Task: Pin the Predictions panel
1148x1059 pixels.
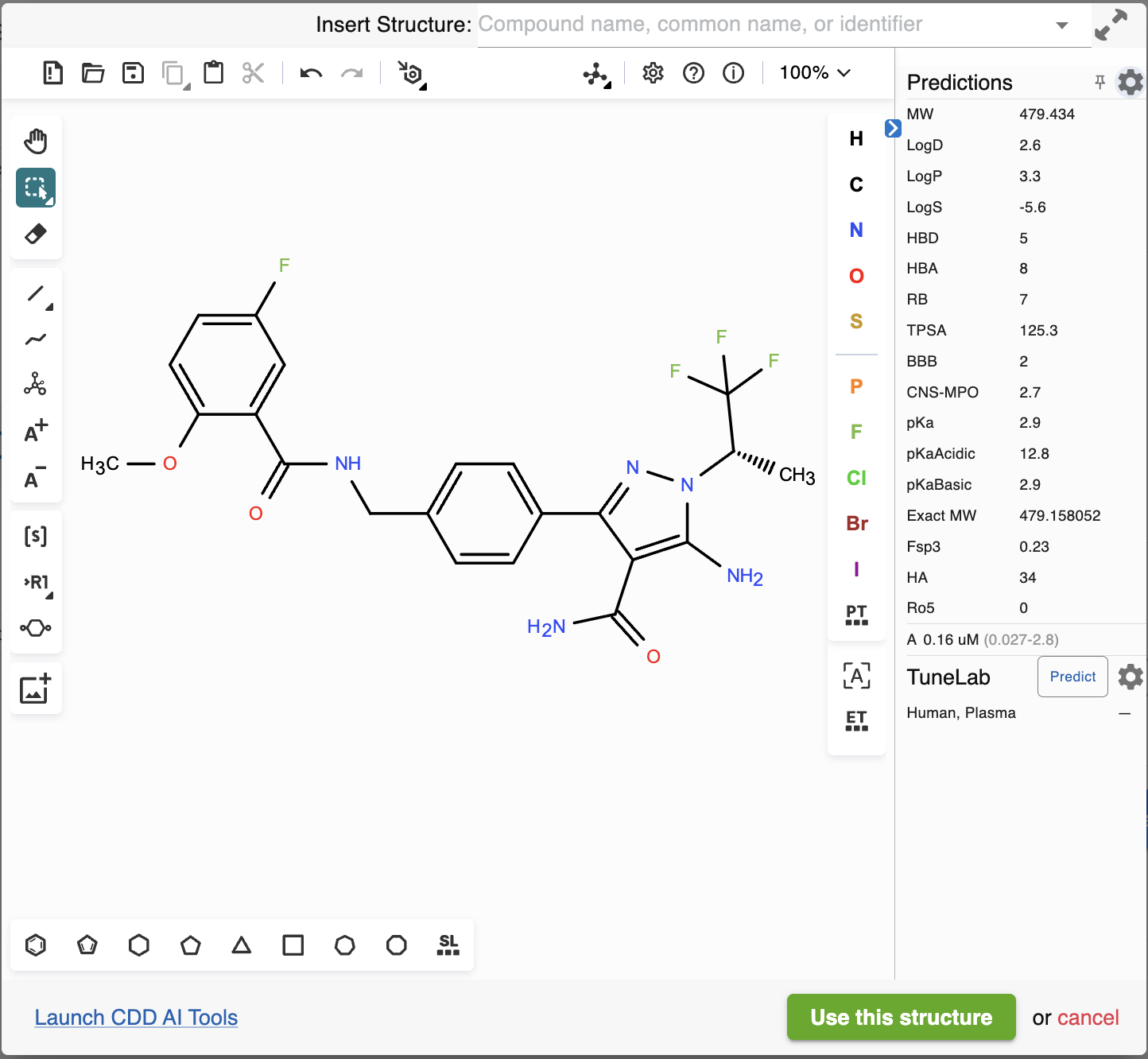Action: 1100,82
